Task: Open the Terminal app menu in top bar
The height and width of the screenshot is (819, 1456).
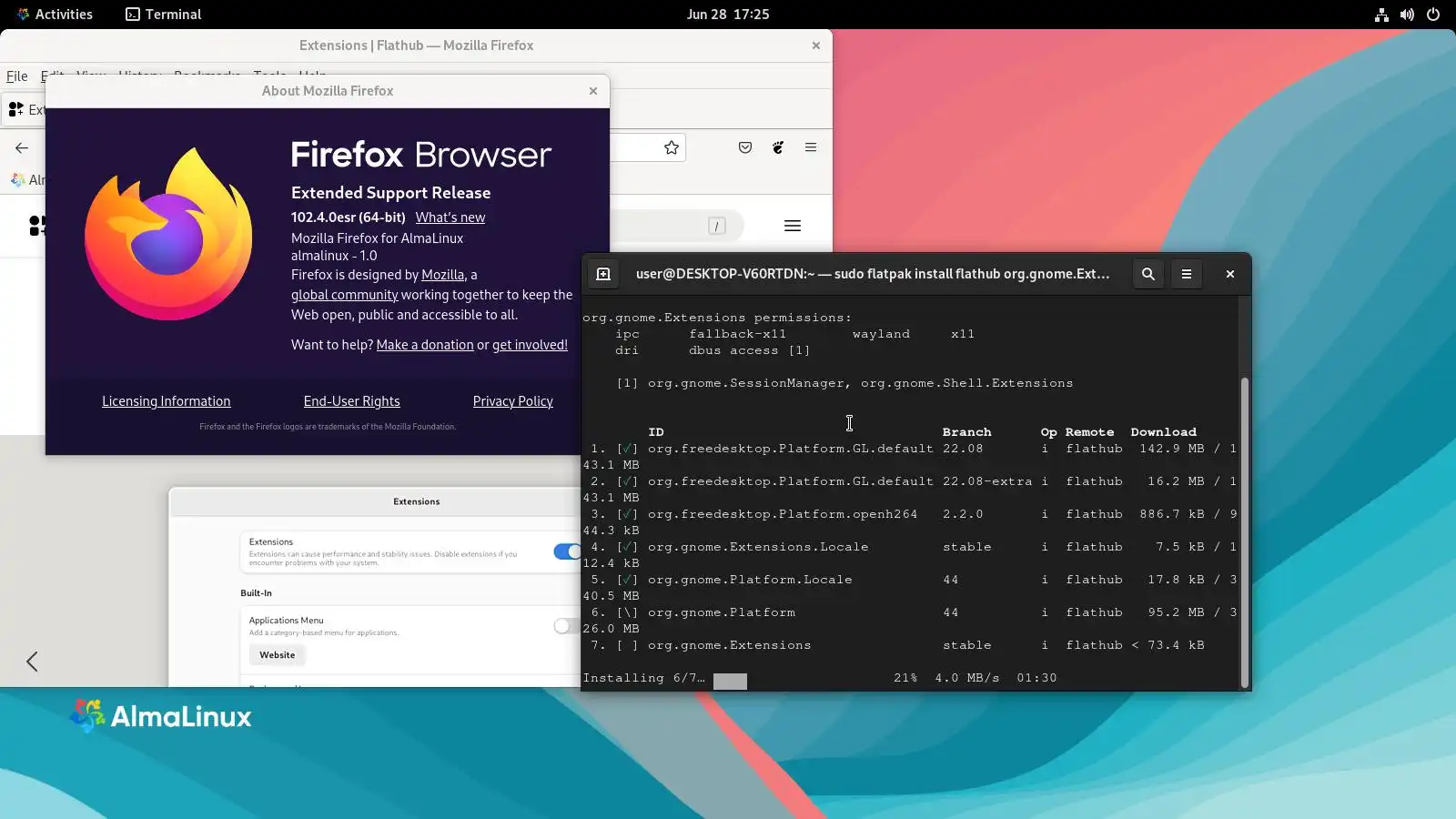Action: tap(164, 15)
